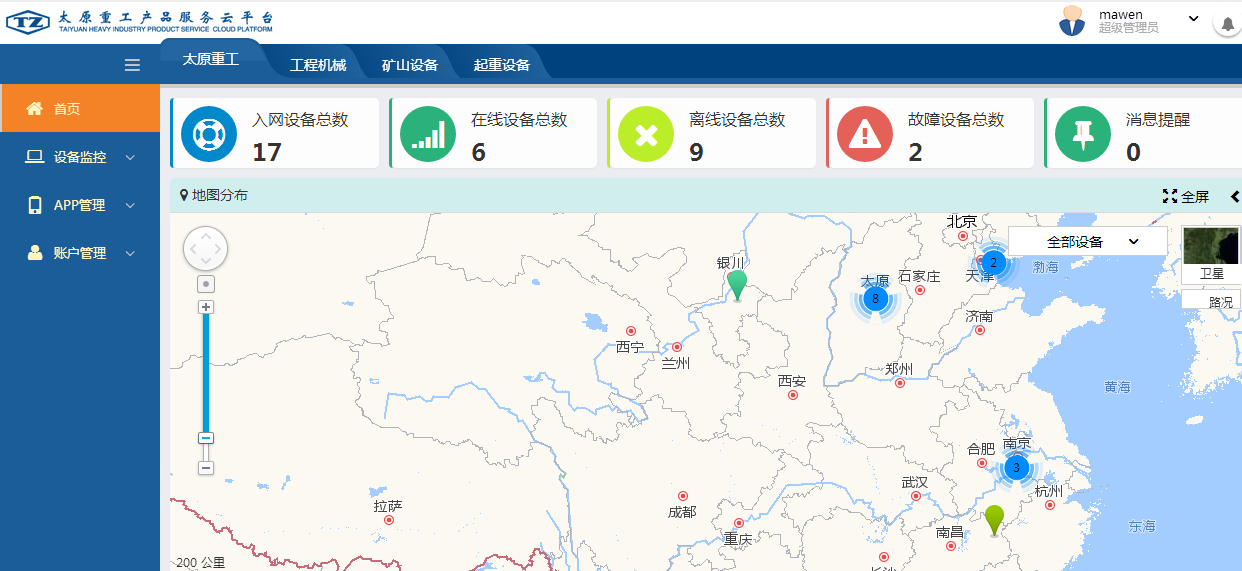Click the mawen user avatar icon
1242x571 pixels.
tap(1072, 21)
